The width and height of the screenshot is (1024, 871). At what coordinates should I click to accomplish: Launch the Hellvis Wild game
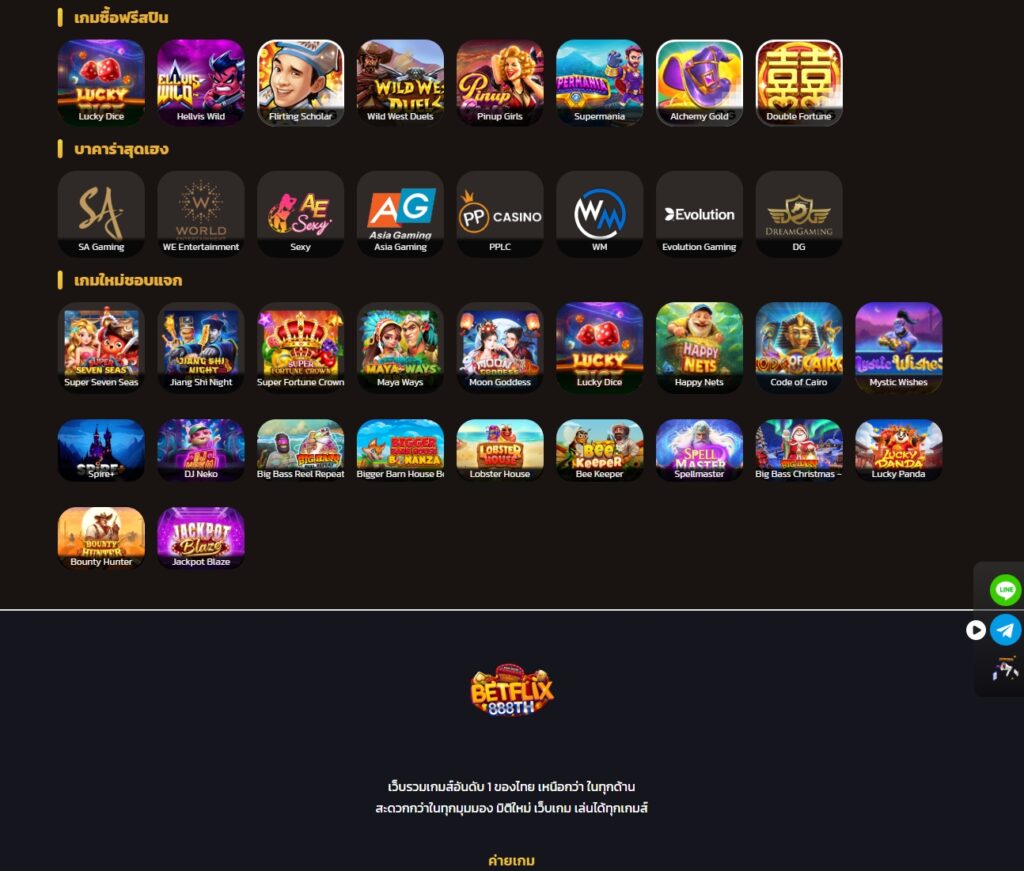[x=200, y=82]
